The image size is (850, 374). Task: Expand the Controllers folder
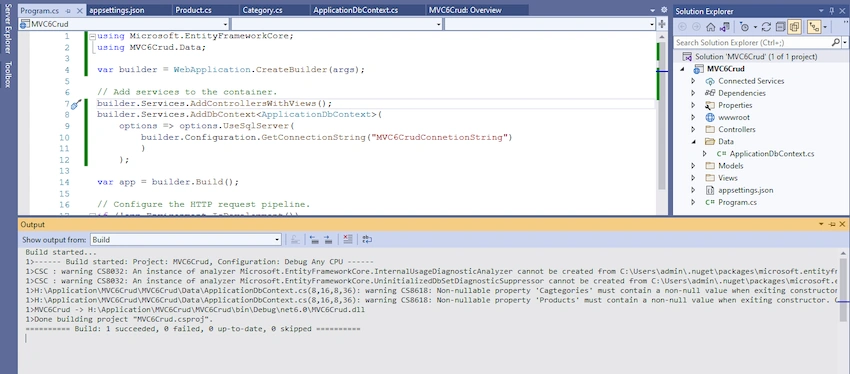pos(693,130)
